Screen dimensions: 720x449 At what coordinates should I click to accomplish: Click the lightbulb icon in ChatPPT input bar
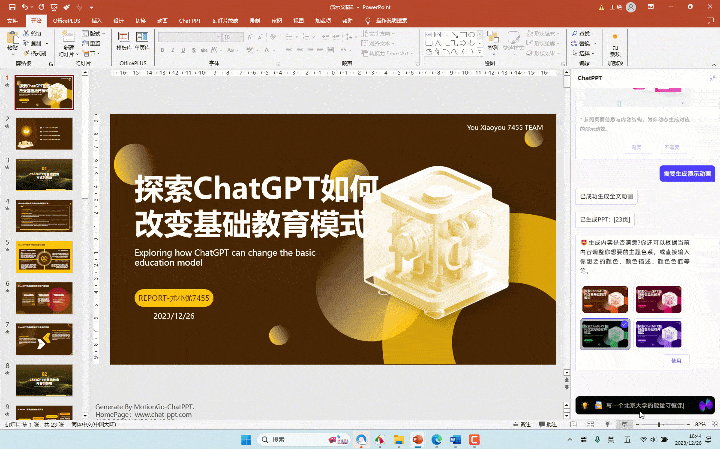point(585,405)
